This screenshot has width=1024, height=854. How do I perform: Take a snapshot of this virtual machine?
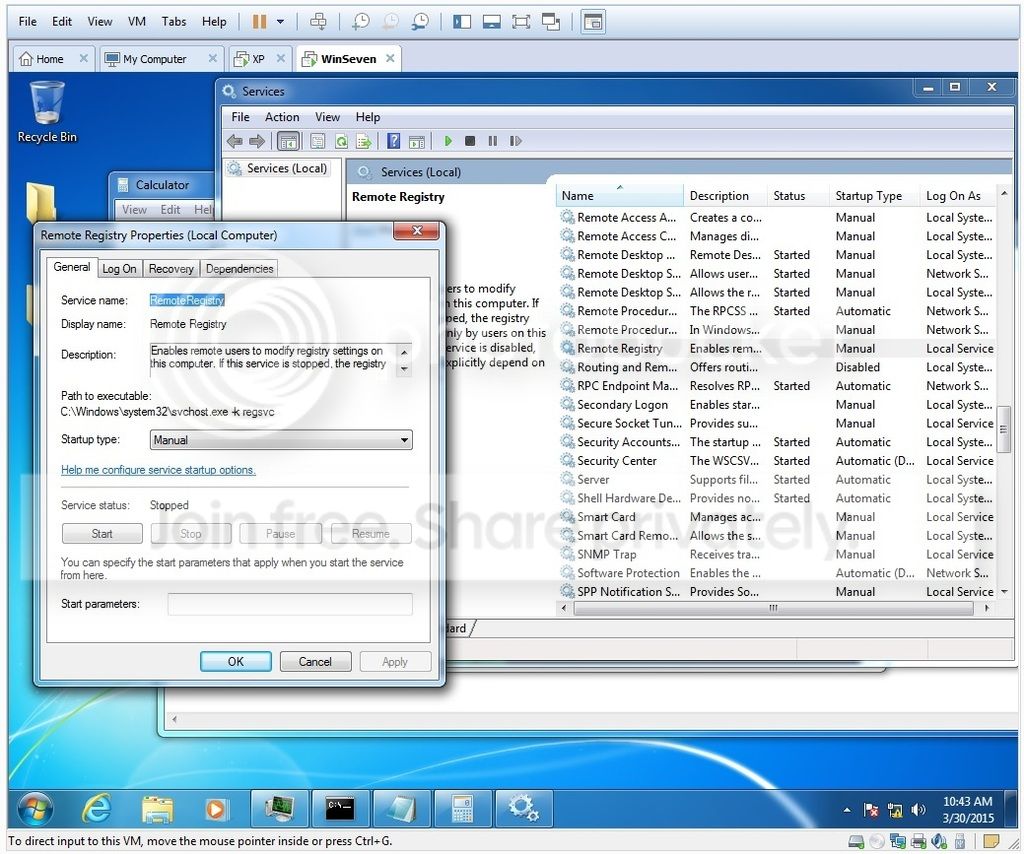(x=360, y=22)
